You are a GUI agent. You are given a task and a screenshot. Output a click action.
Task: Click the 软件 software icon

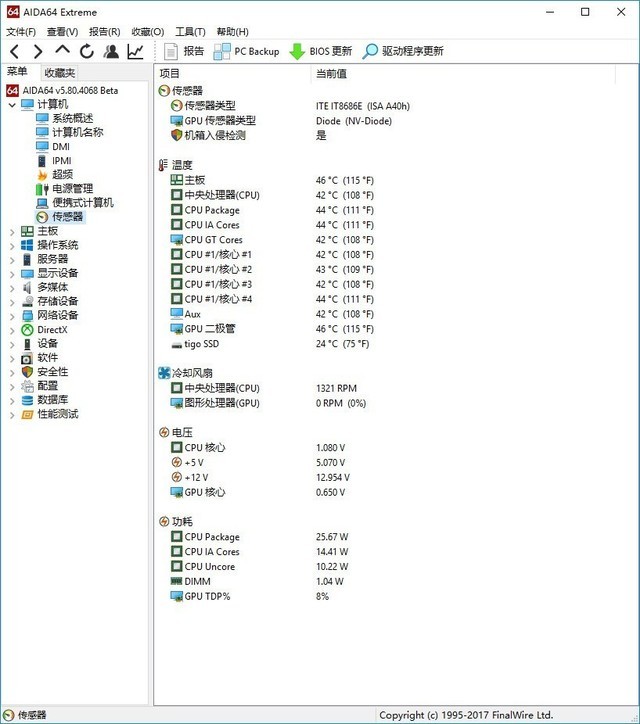click(27, 358)
